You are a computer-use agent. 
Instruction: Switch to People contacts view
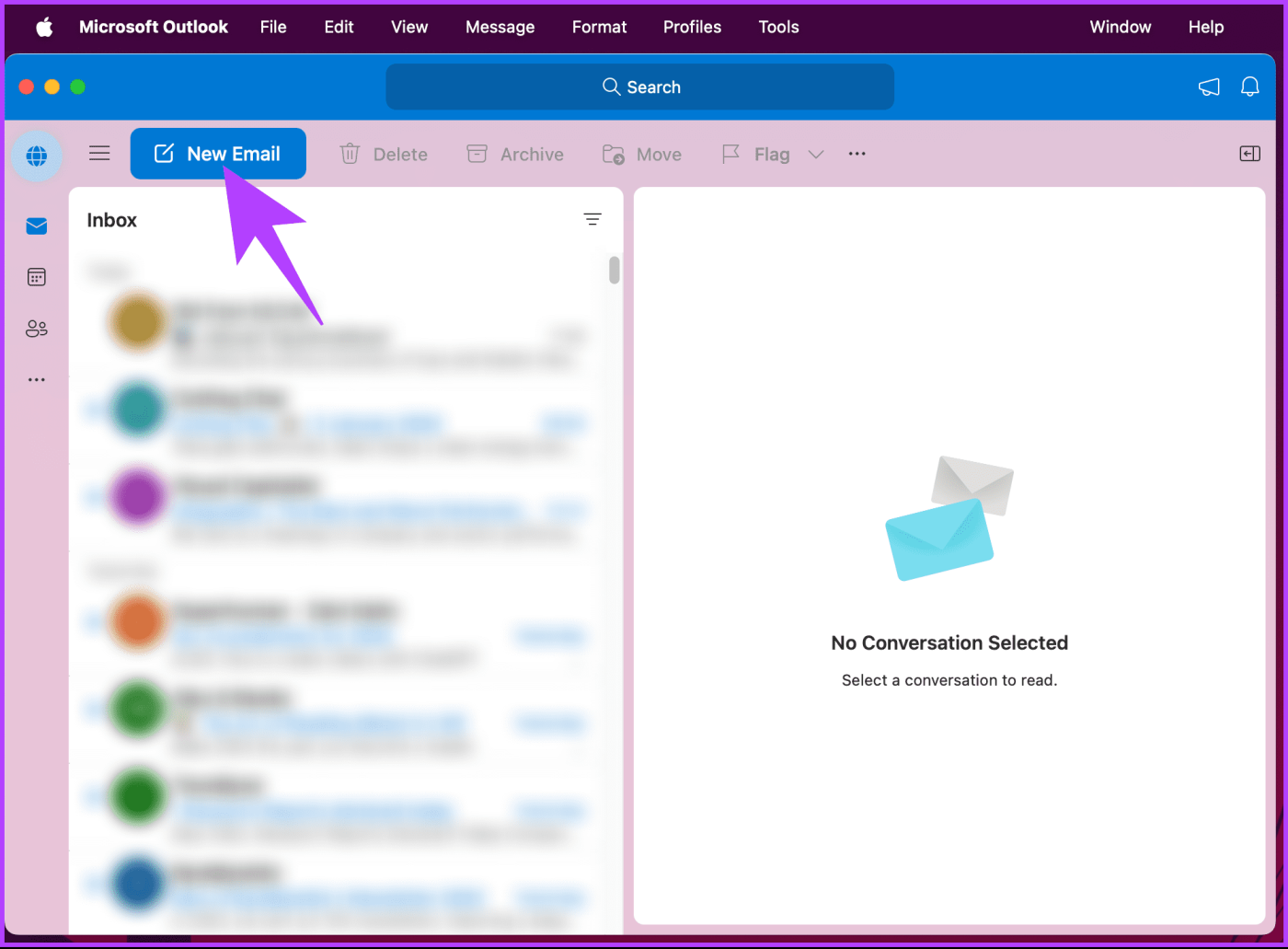pyautogui.click(x=37, y=329)
